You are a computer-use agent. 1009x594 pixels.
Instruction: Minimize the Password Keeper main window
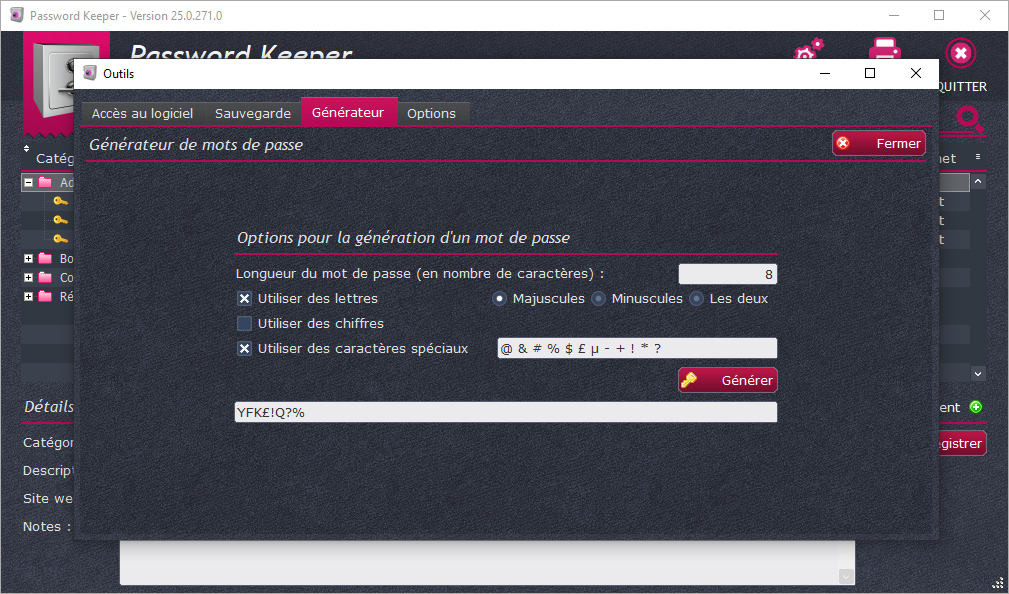point(893,15)
